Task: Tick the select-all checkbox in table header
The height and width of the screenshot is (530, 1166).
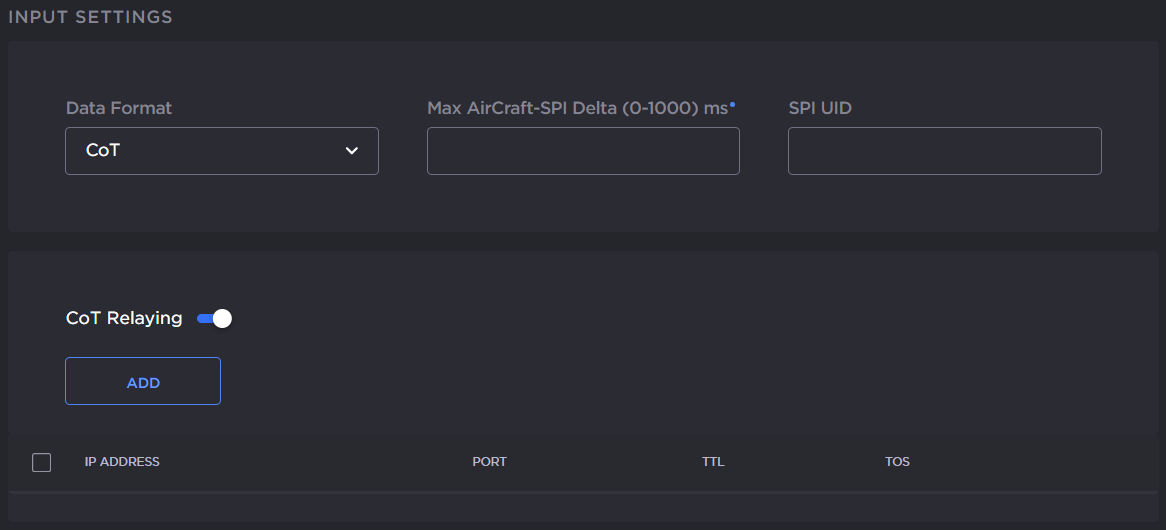Action: [42, 462]
